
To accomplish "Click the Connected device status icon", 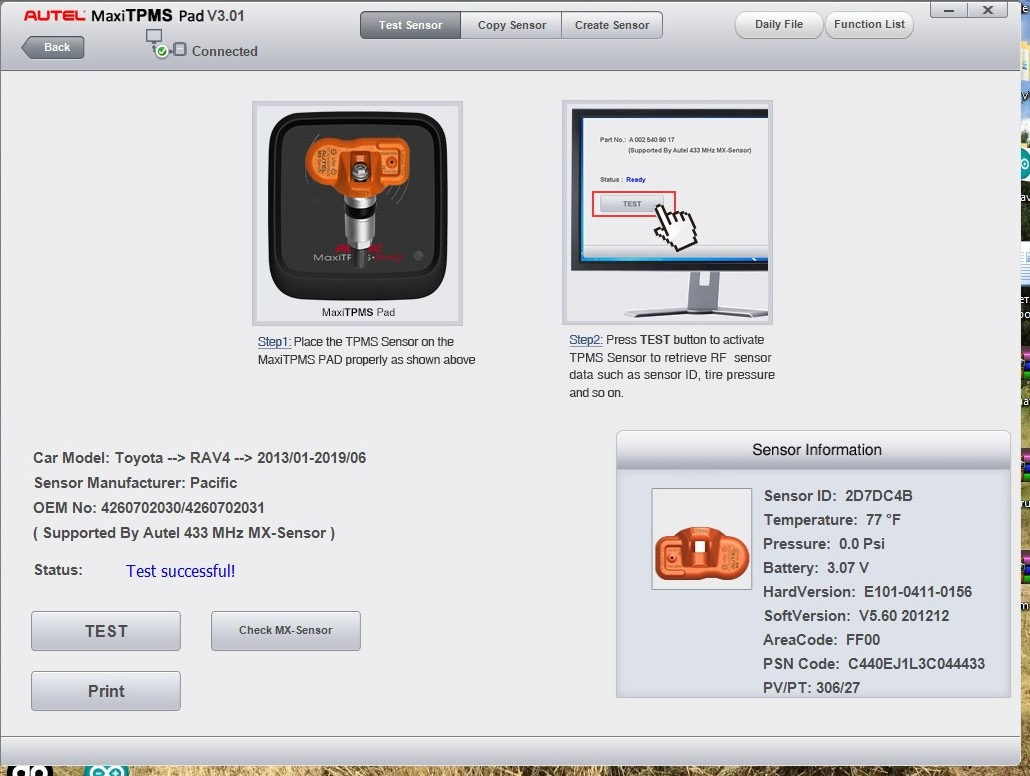I will 166,43.
